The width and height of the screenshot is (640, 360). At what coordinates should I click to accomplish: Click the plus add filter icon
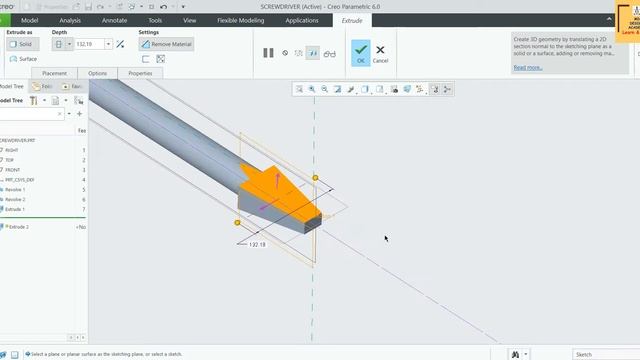coord(80,114)
